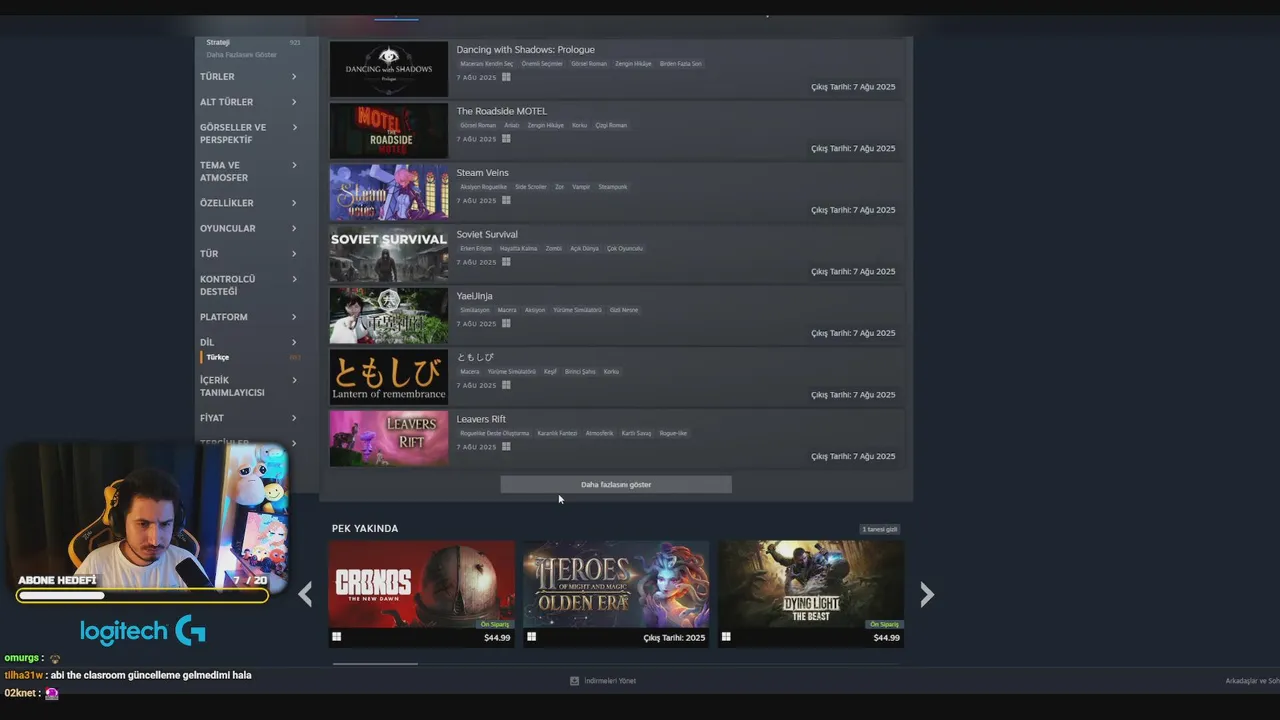The image size is (1280, 720).
Task: Expand the PLATFORM filter section
Action: (249, 317)
